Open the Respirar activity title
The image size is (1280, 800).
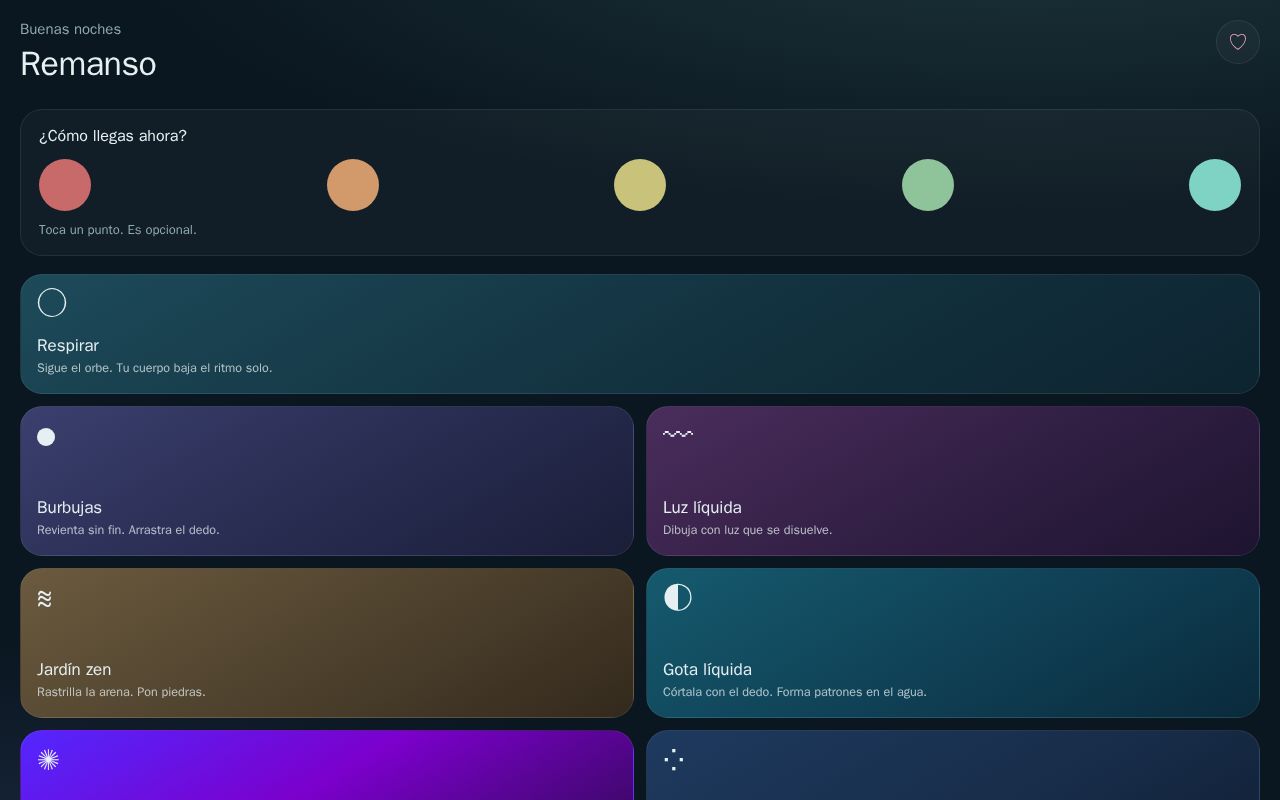click(x=68, y=346)
